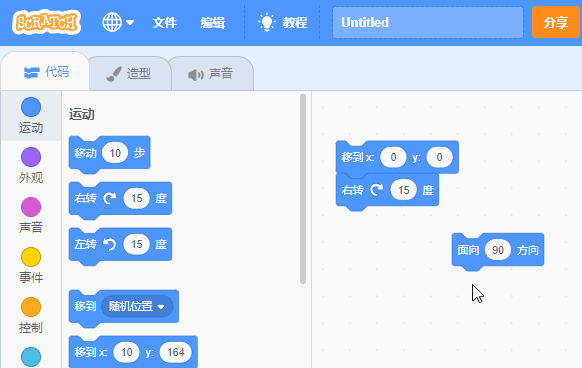Open the 编辑 menu
Image resolution: width=582 pixels, height=368 pixels.
tap(213, 23)
